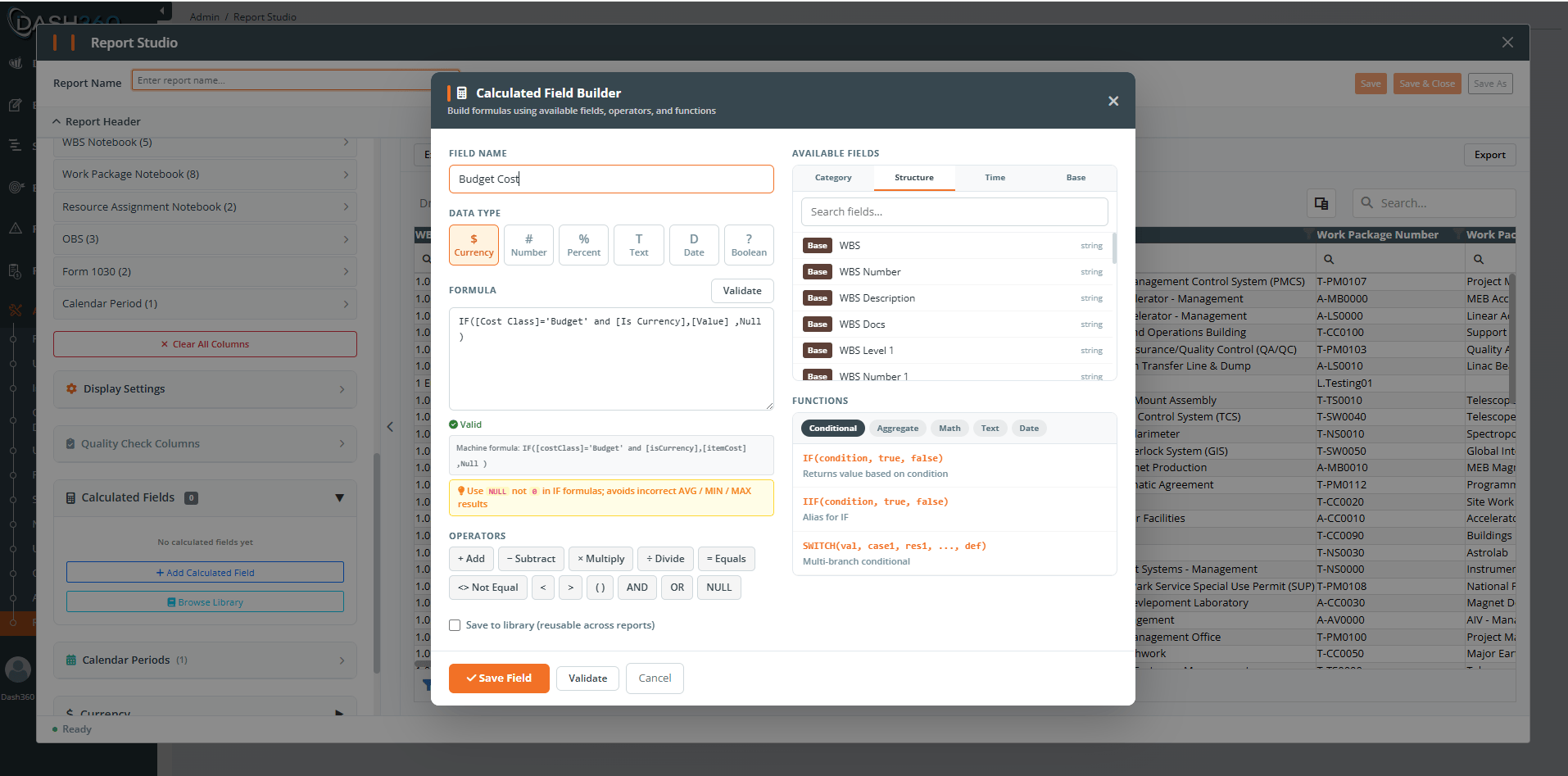Image resolution: width=1568 pixels, height=776 pixels.
Task: Expand Work Package Notebook (8)
Action: (x=205, y=175)
